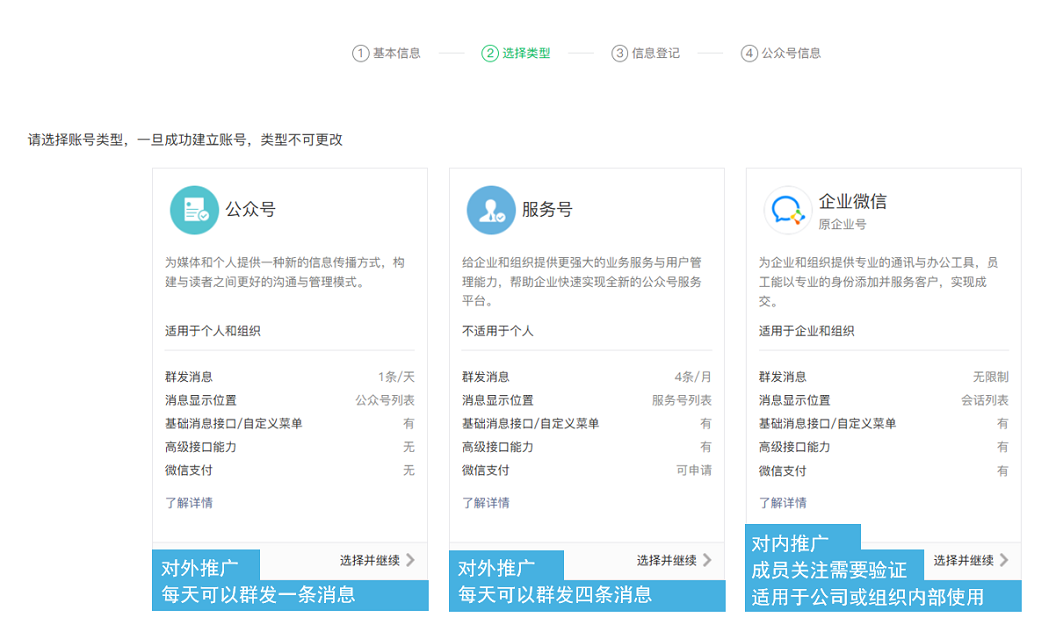Go to the 基本信息 step
This screenshot has height=639, width=1056.
tap(397, 53)
